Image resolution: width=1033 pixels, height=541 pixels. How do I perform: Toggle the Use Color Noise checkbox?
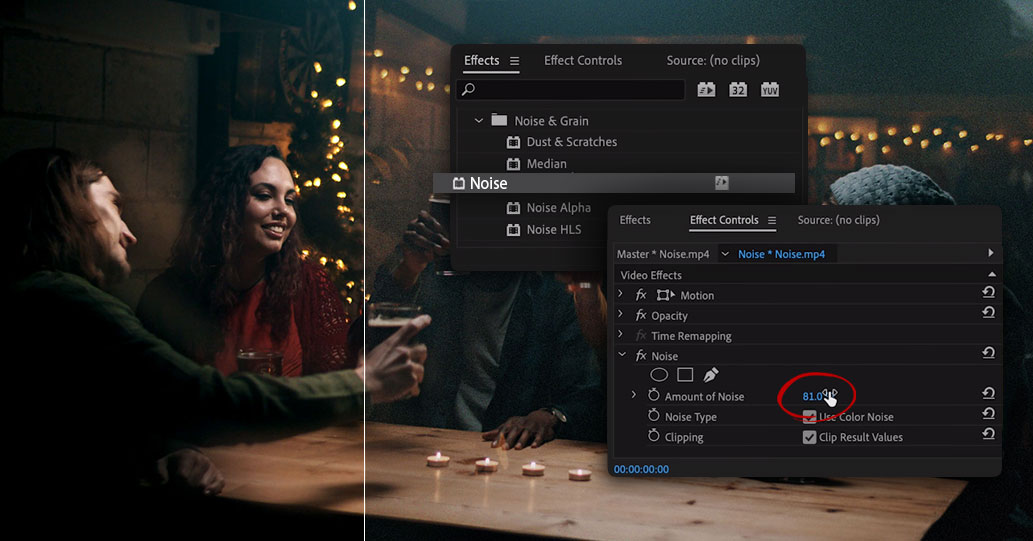point(810,417)
